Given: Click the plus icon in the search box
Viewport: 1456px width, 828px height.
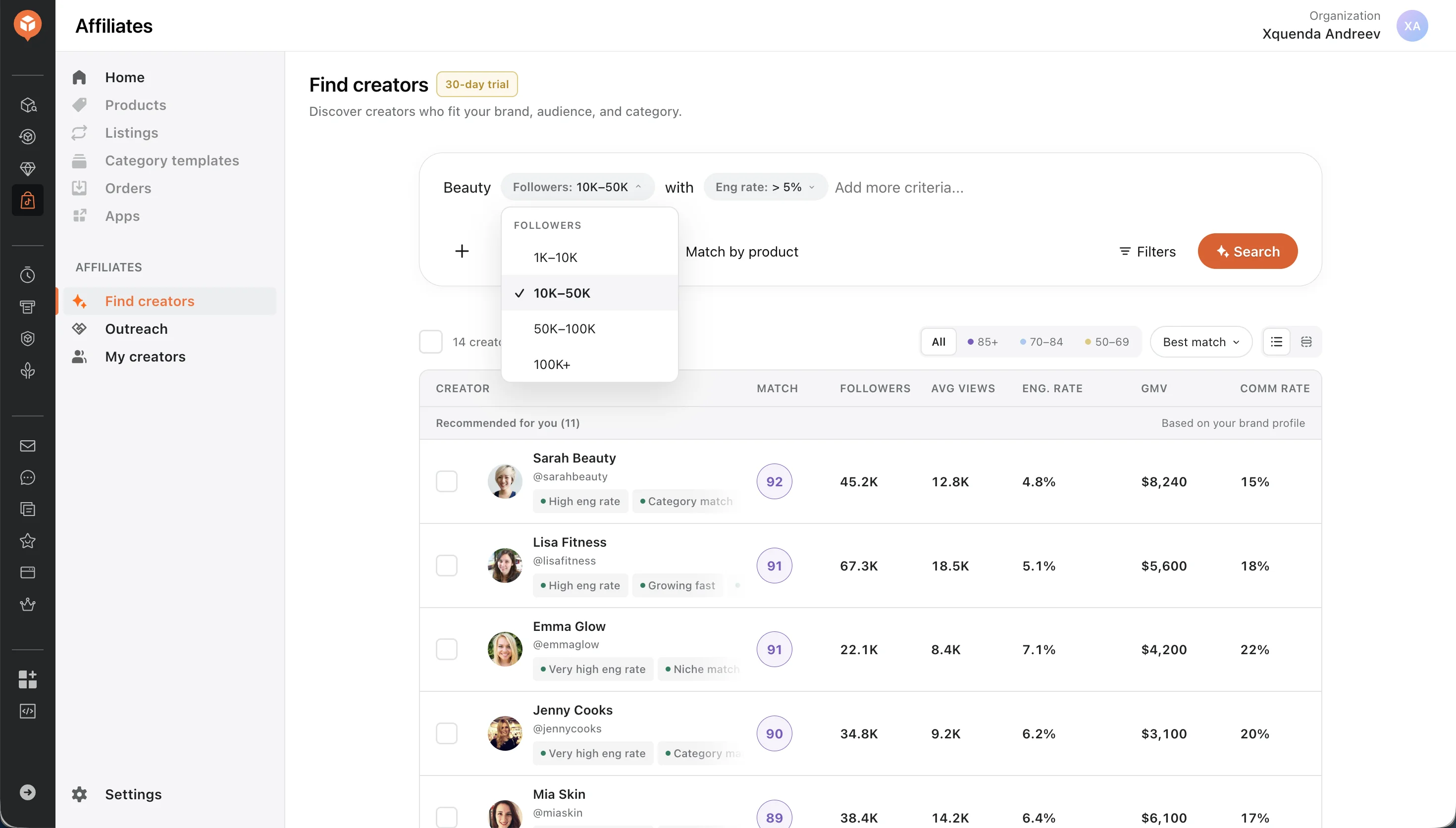Looking at the screenshot, I should 462,251.
